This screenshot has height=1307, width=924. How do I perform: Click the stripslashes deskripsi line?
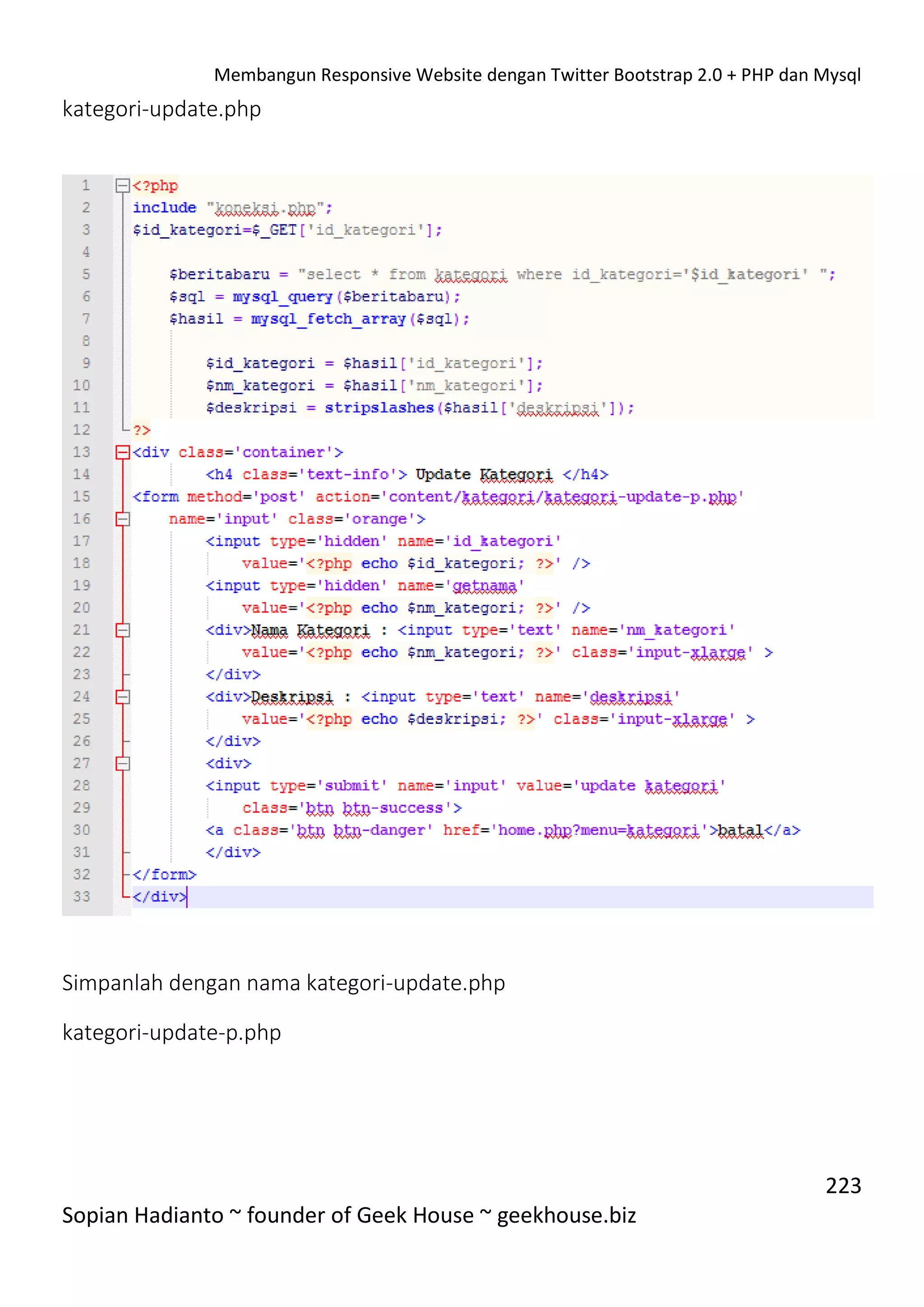tap(420, 408)
